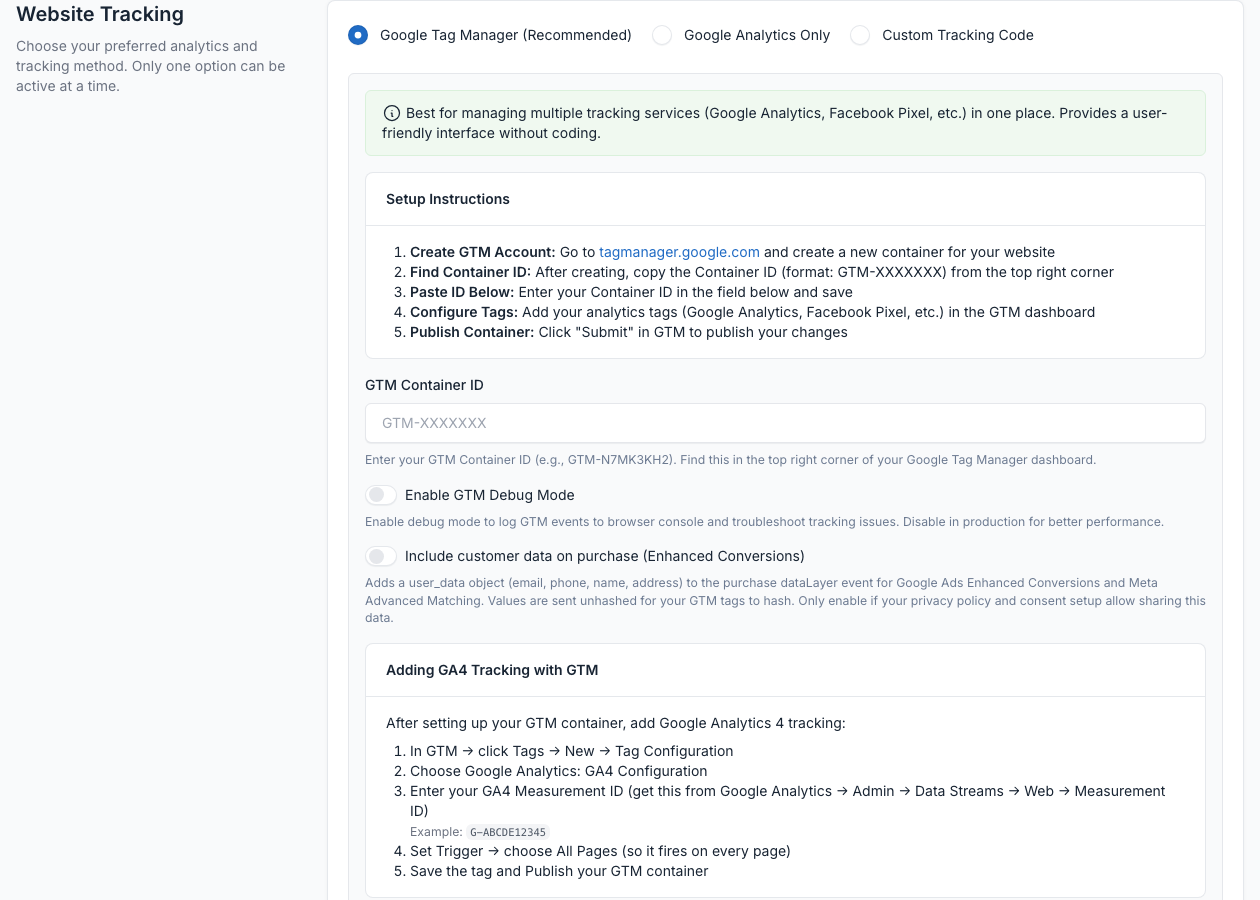1260x900 pixels.
Task: Click the Create GTM Account step label
Action: tap(482, 252)
